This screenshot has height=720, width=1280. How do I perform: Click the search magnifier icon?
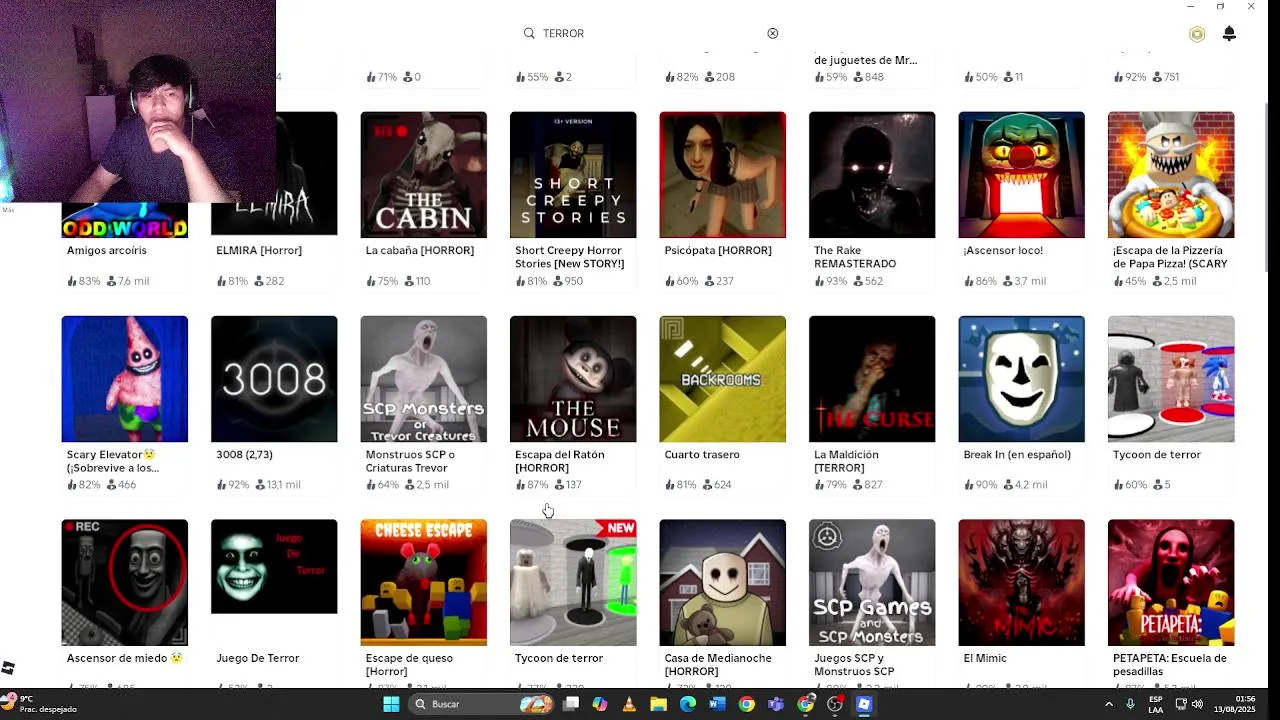point(529,33)
